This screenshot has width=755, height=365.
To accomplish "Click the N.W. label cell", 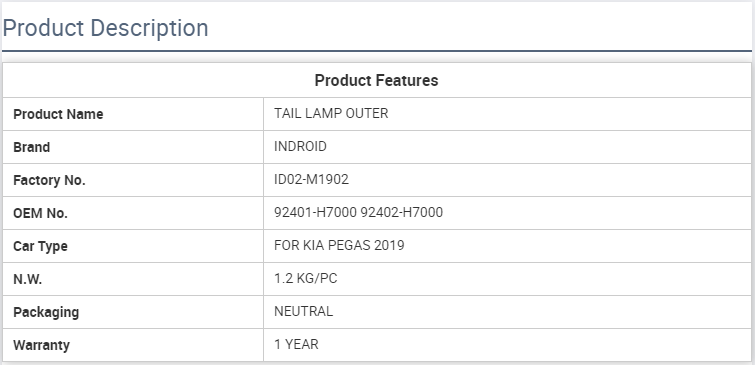I will (x=133, y=279).
